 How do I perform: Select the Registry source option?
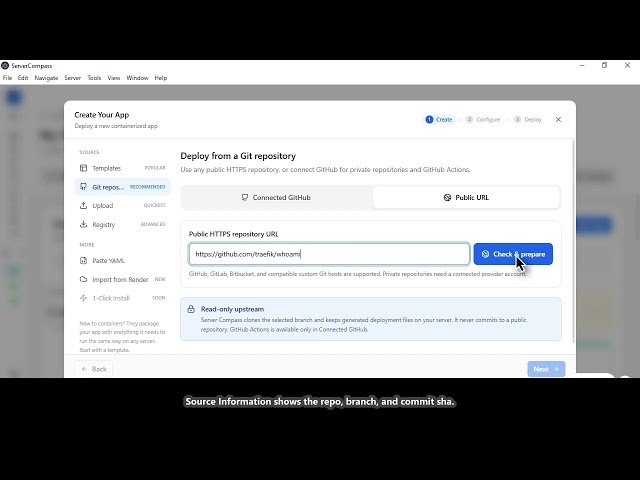[122, 224]
